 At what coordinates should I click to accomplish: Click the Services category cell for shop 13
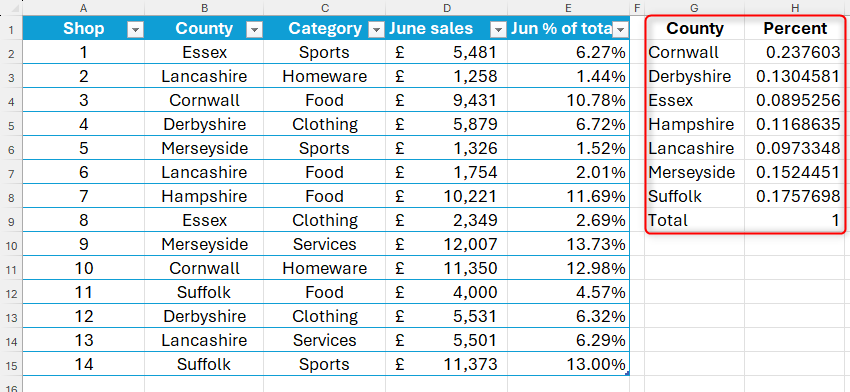click(325, 340)
